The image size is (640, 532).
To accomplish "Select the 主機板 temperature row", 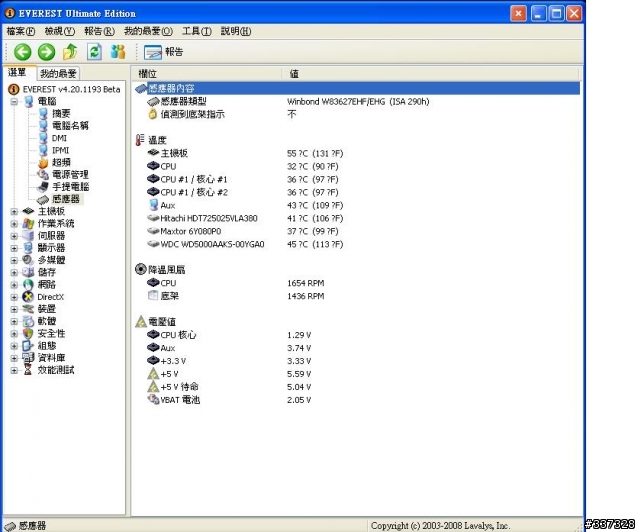I will click(x=358, y=154).
